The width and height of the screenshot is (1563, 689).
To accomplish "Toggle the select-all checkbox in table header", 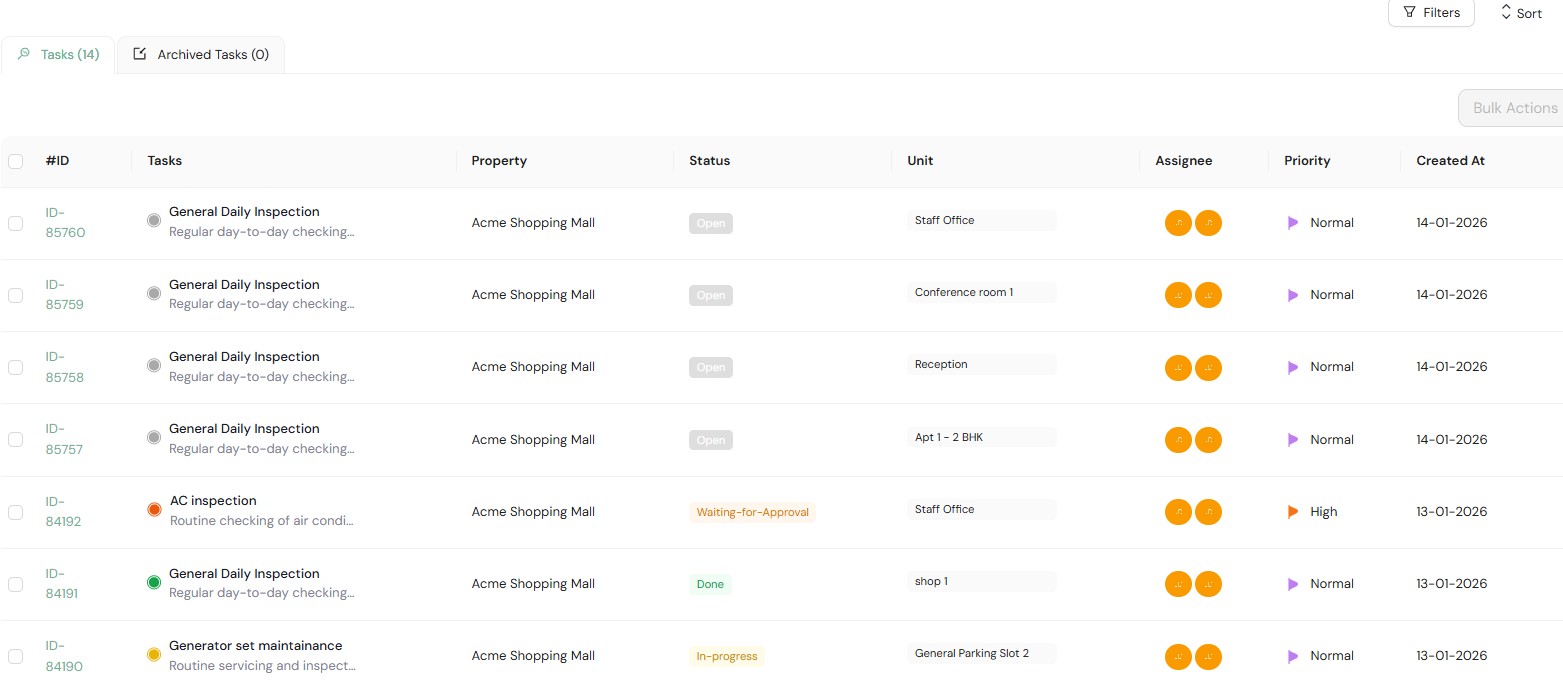I will point(16,161).
